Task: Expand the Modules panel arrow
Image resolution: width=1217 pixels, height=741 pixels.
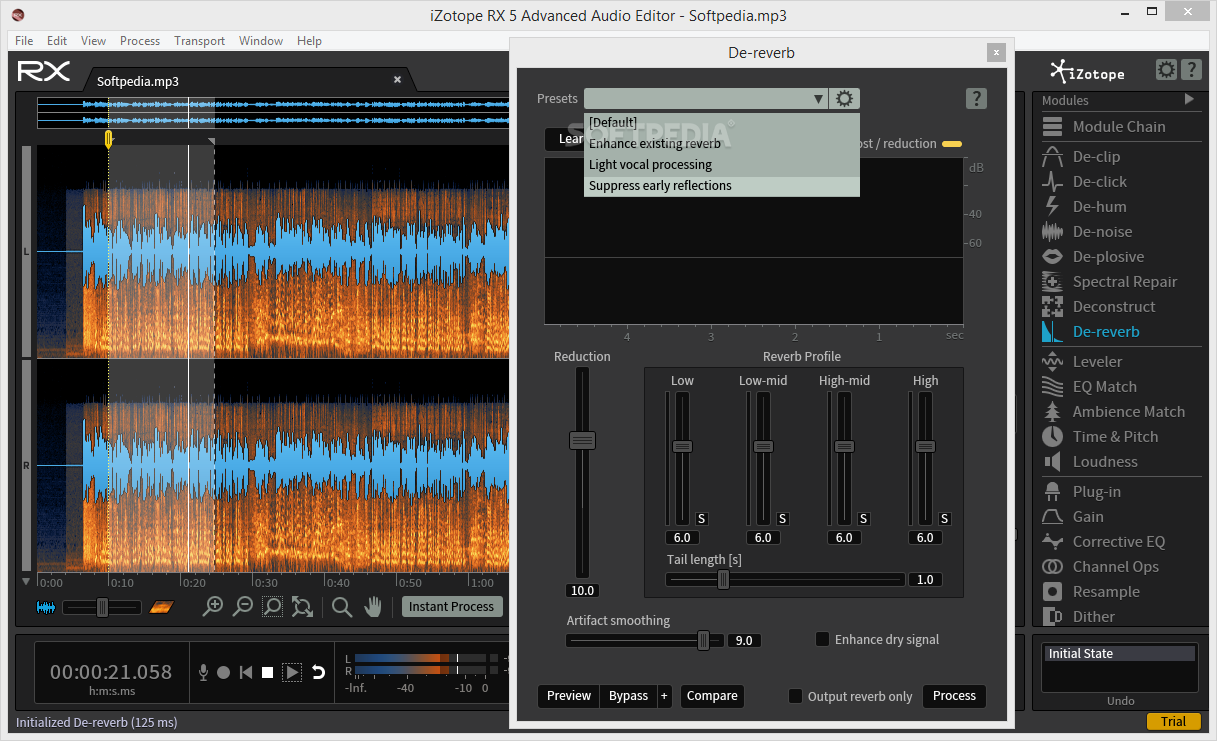Action: pos(1189,99)
